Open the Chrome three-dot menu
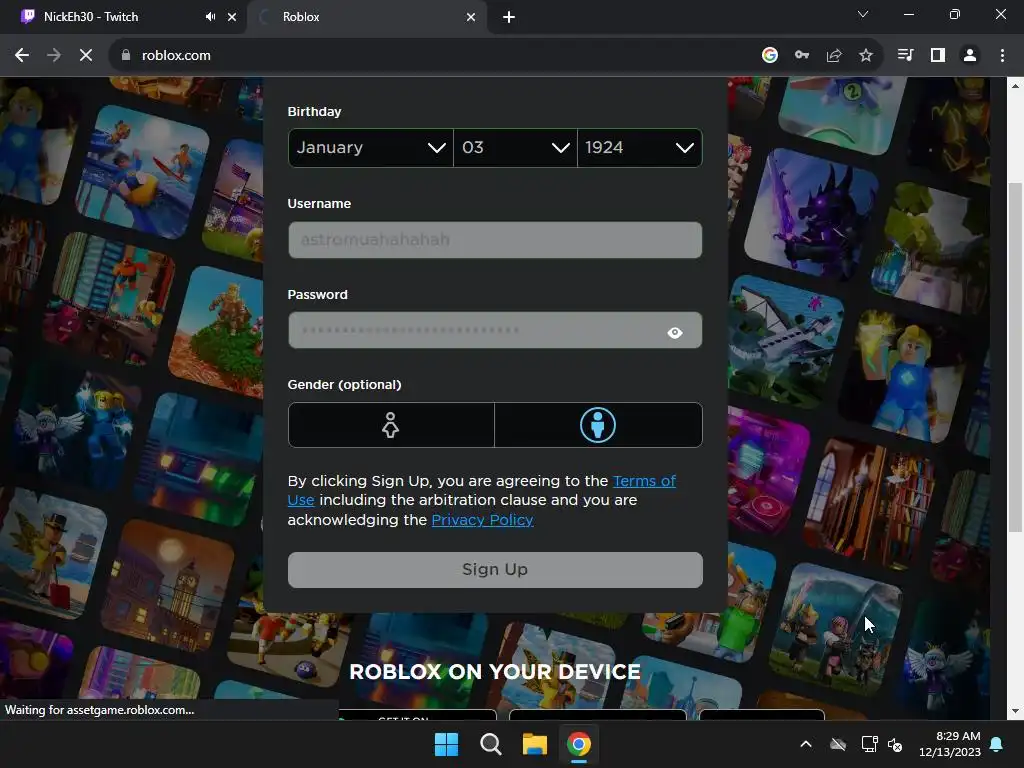Image resolution: width=1024 pixels, height=768 pixels. (x=1002, y=56)
